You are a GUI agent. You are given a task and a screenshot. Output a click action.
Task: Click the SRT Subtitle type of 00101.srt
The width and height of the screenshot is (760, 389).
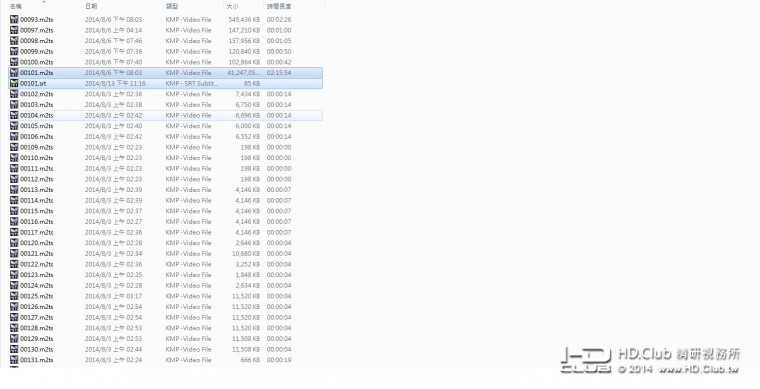[x=192, y=84]
